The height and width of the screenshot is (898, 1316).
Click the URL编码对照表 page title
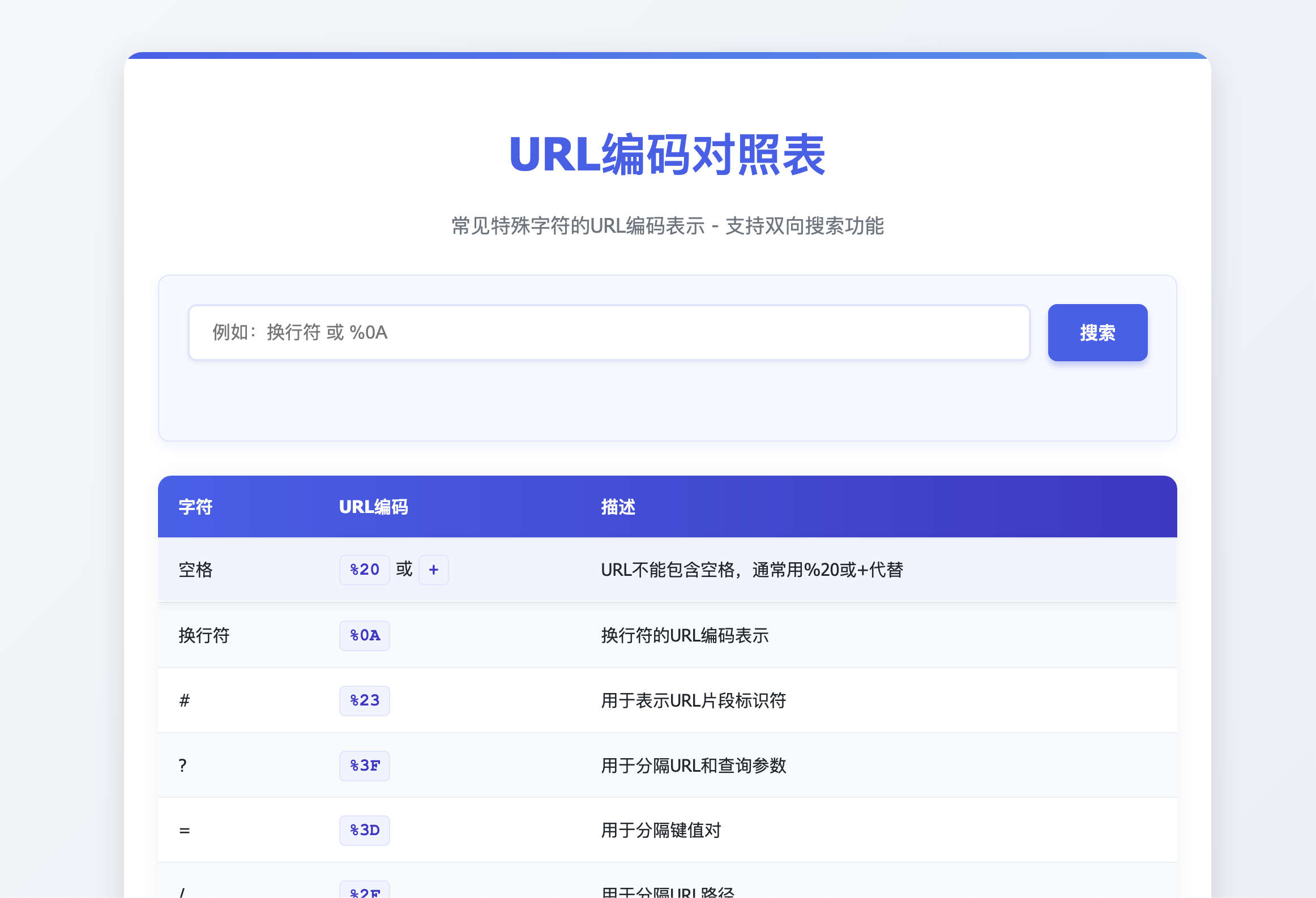click(667, 155)
